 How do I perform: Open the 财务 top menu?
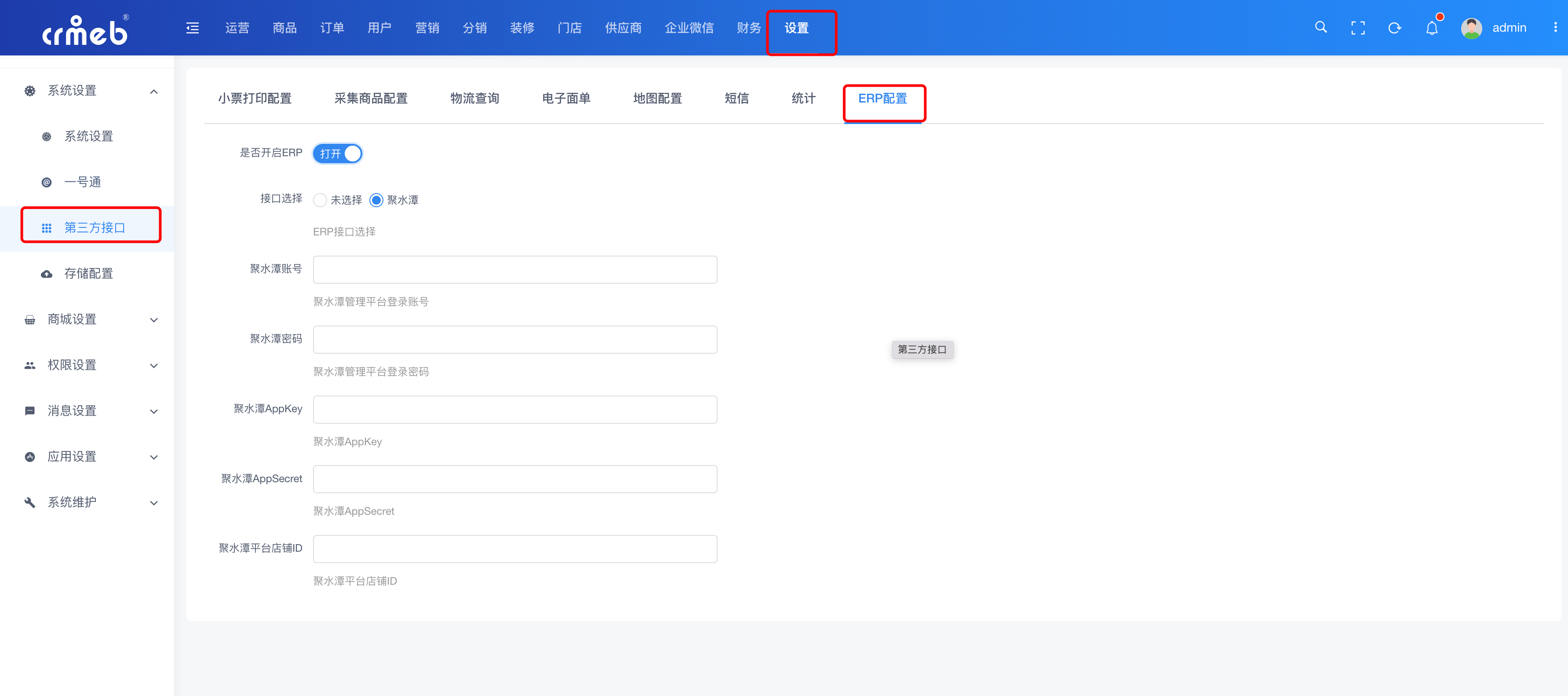click(x=749, y=28)
